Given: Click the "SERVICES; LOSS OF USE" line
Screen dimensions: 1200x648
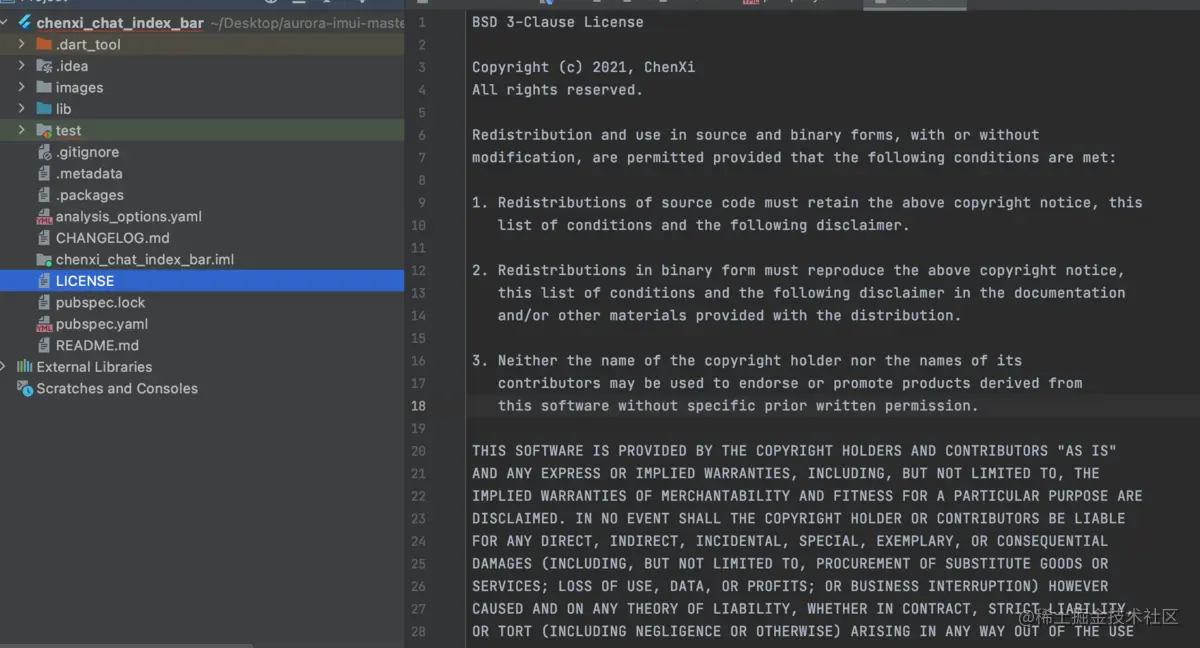Looking at the screenshot, I should point(790,586).
